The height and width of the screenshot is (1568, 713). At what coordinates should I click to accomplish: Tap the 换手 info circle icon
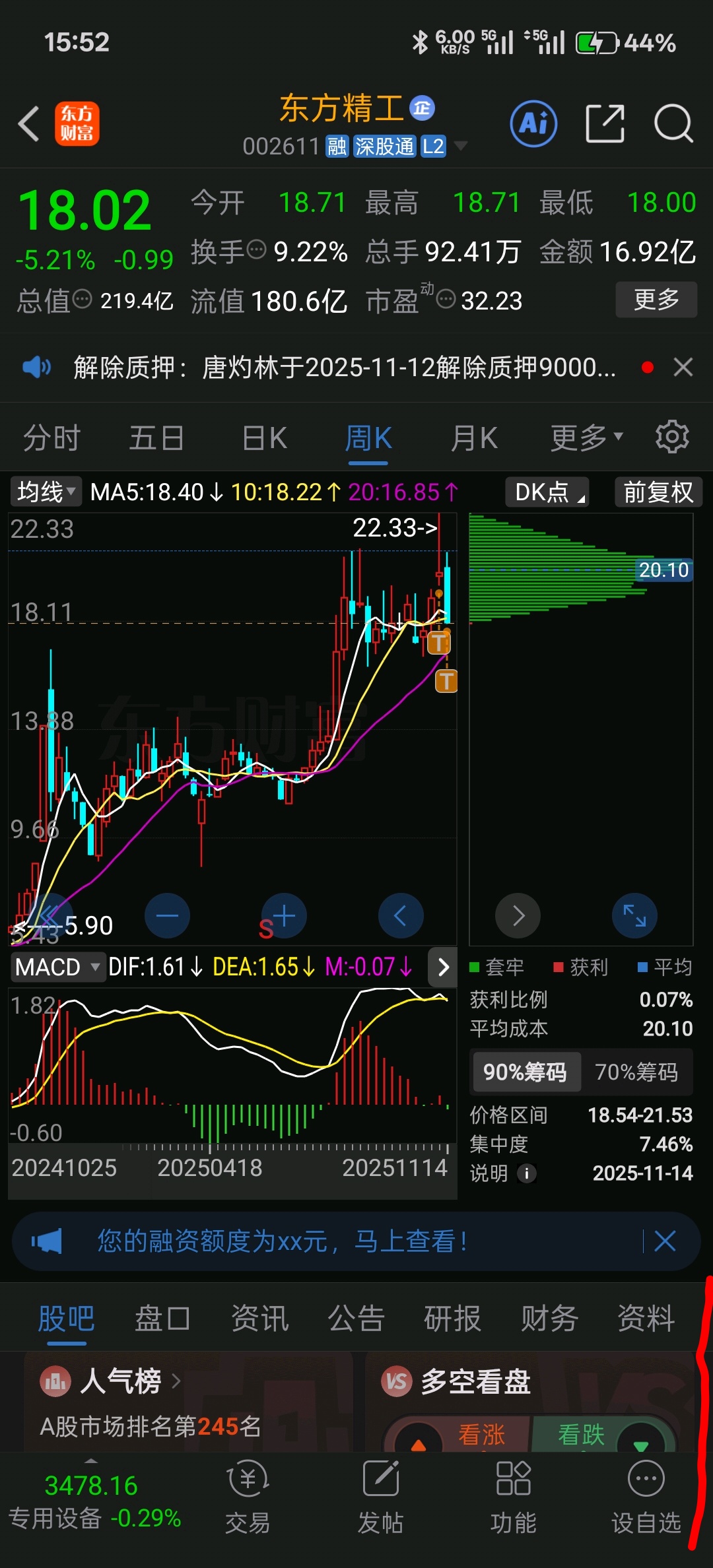click(256, 249)
